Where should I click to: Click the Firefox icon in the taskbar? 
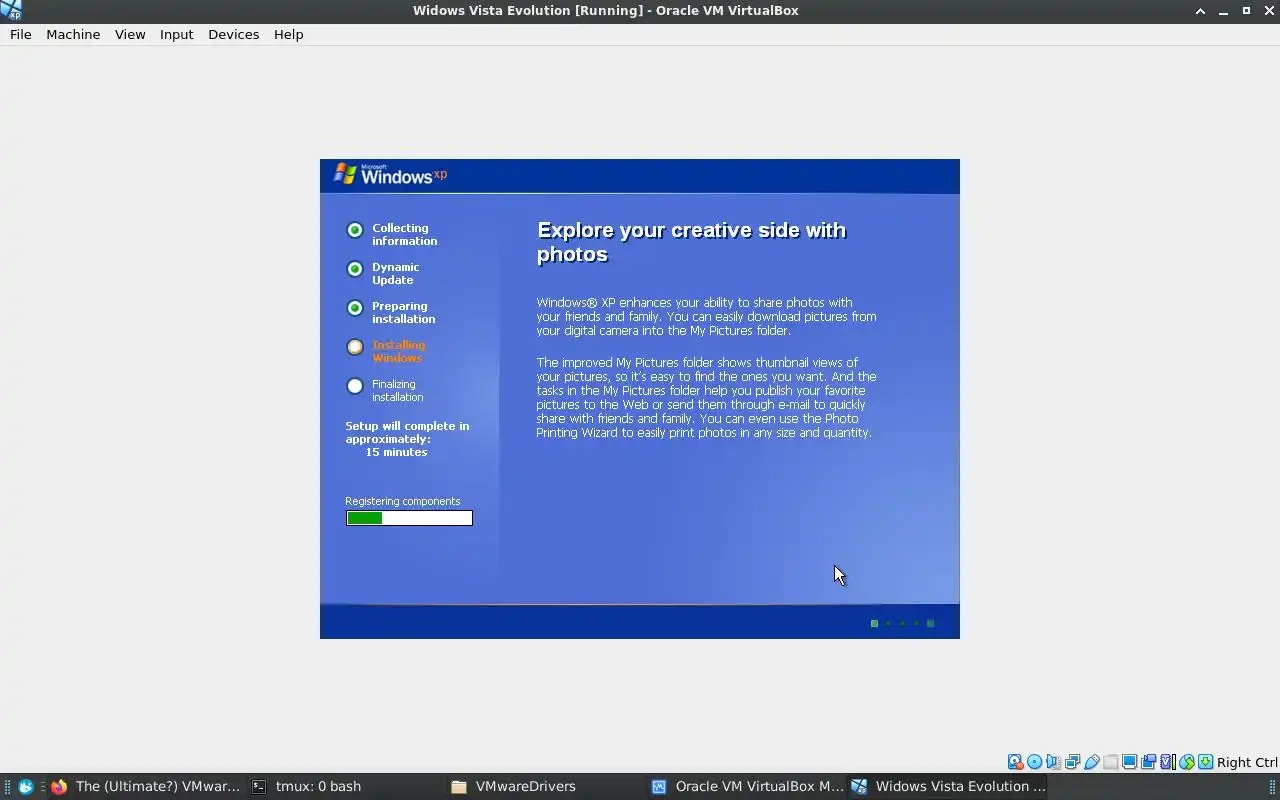coord(59,786)
